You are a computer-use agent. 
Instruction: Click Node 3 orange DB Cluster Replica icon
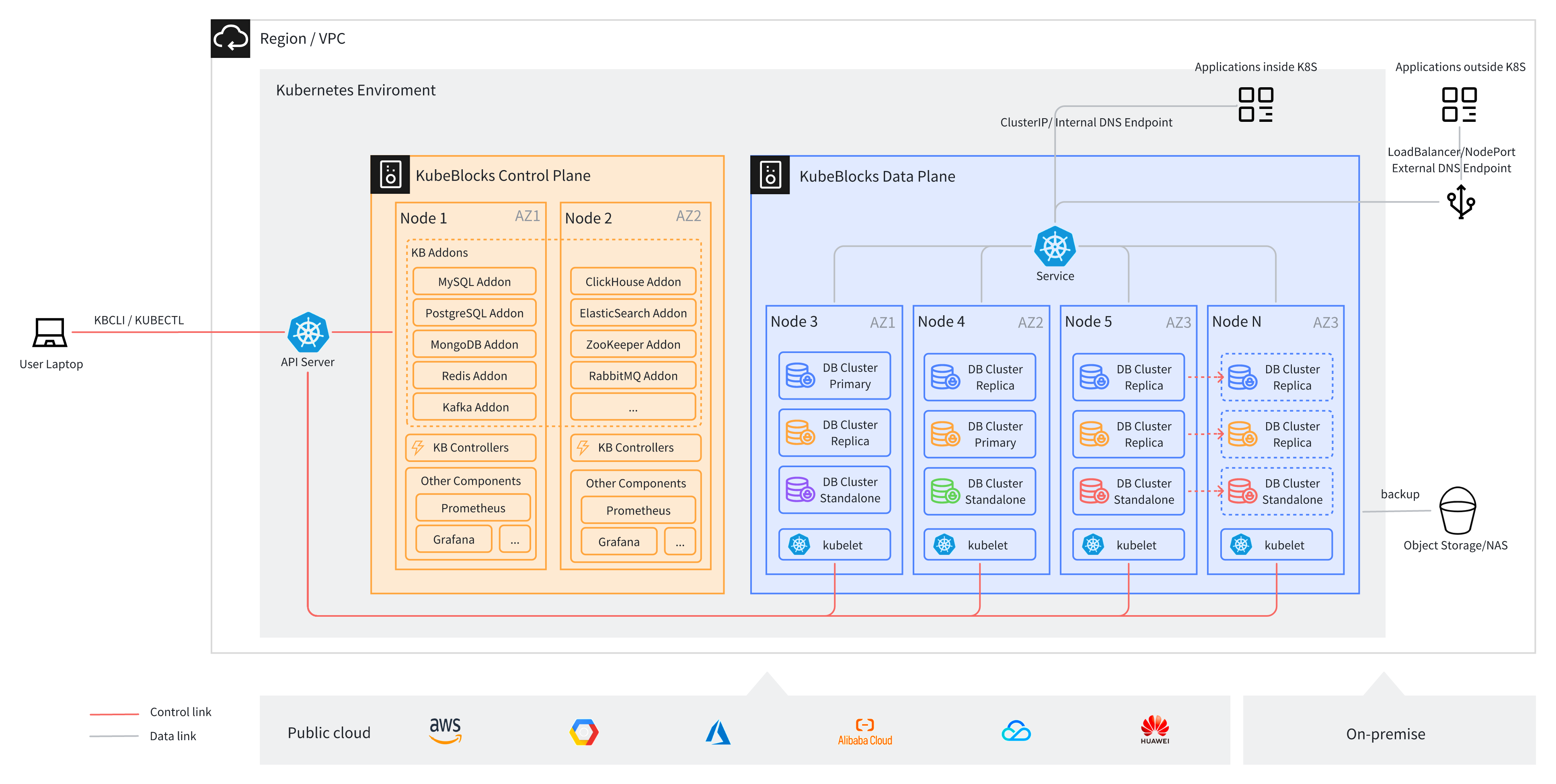[801, 433]
